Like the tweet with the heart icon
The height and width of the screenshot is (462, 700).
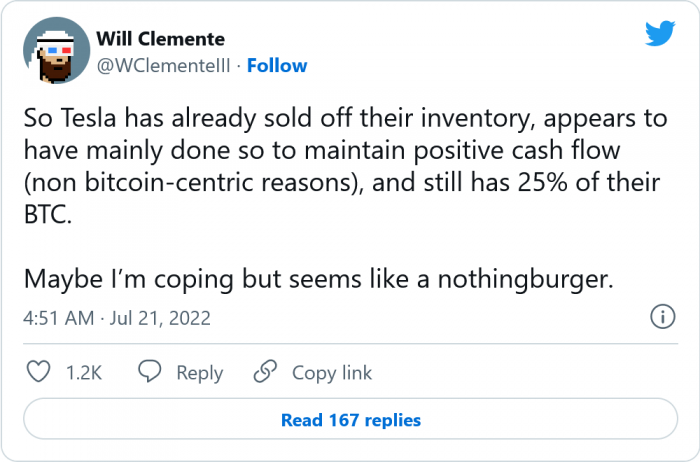(x=38, y=372)
